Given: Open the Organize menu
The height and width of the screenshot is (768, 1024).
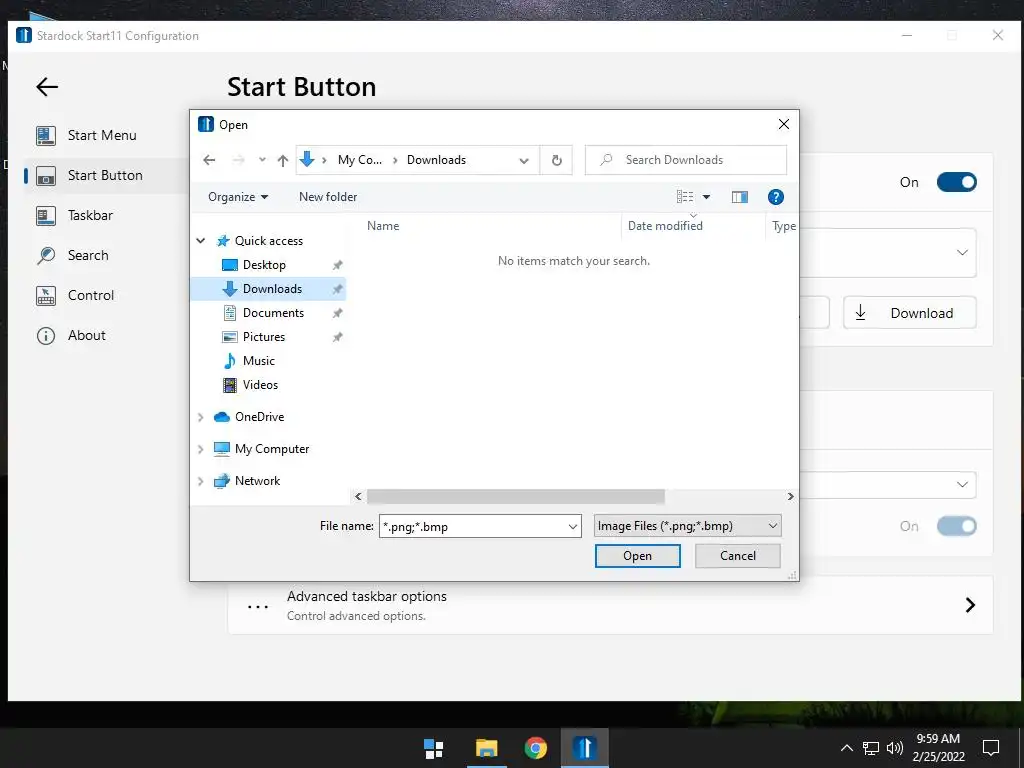Looking at the screenshot, I should tap(238, 197).
